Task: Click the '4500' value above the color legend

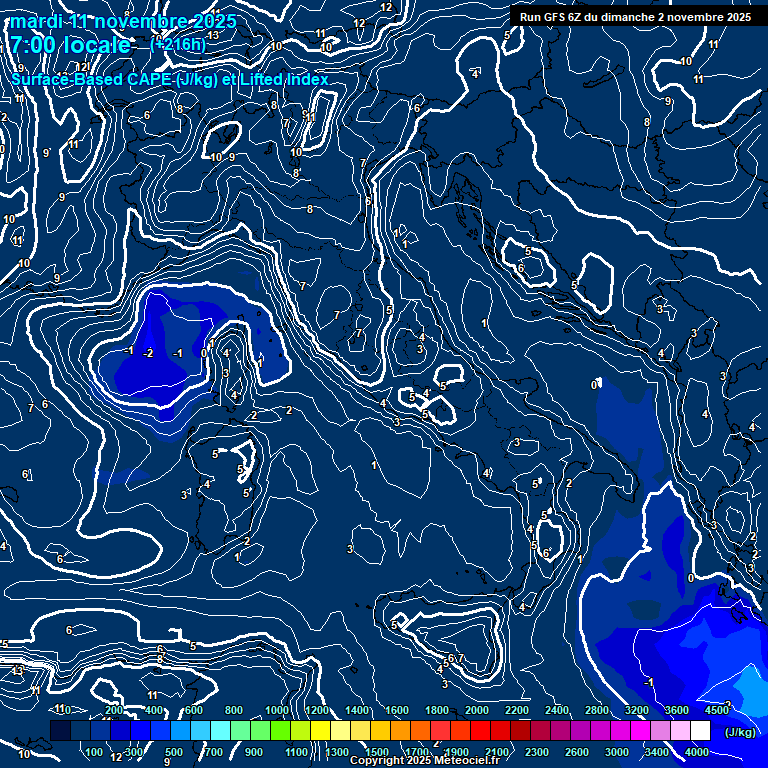Action: point(717,710)
